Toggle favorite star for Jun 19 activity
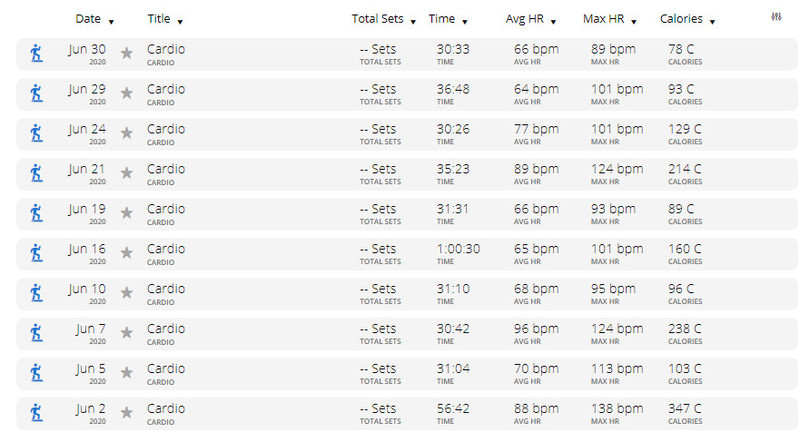800x442 pixels. (x=127, y=213)
